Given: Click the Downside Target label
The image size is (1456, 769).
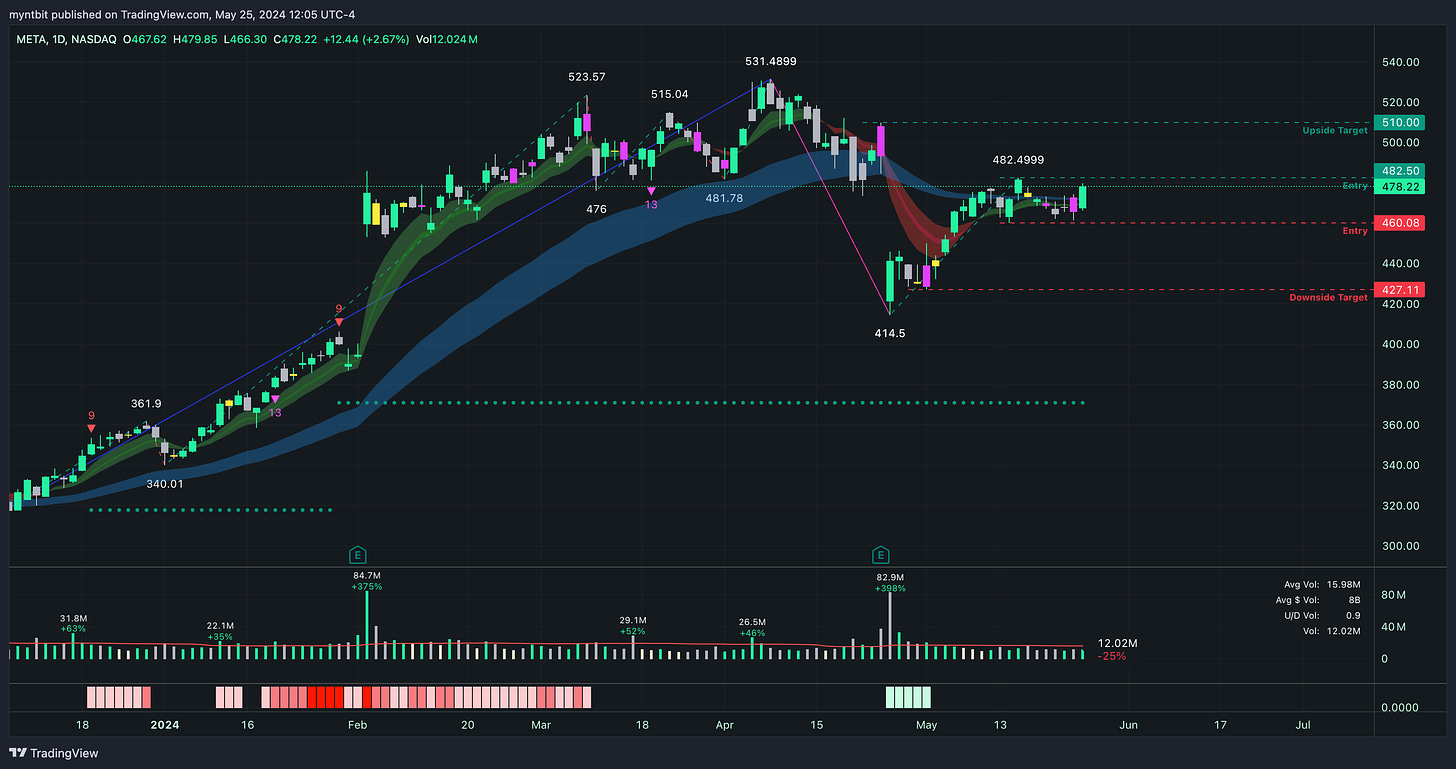Looking at the screenshot, I should (1328, 298).
